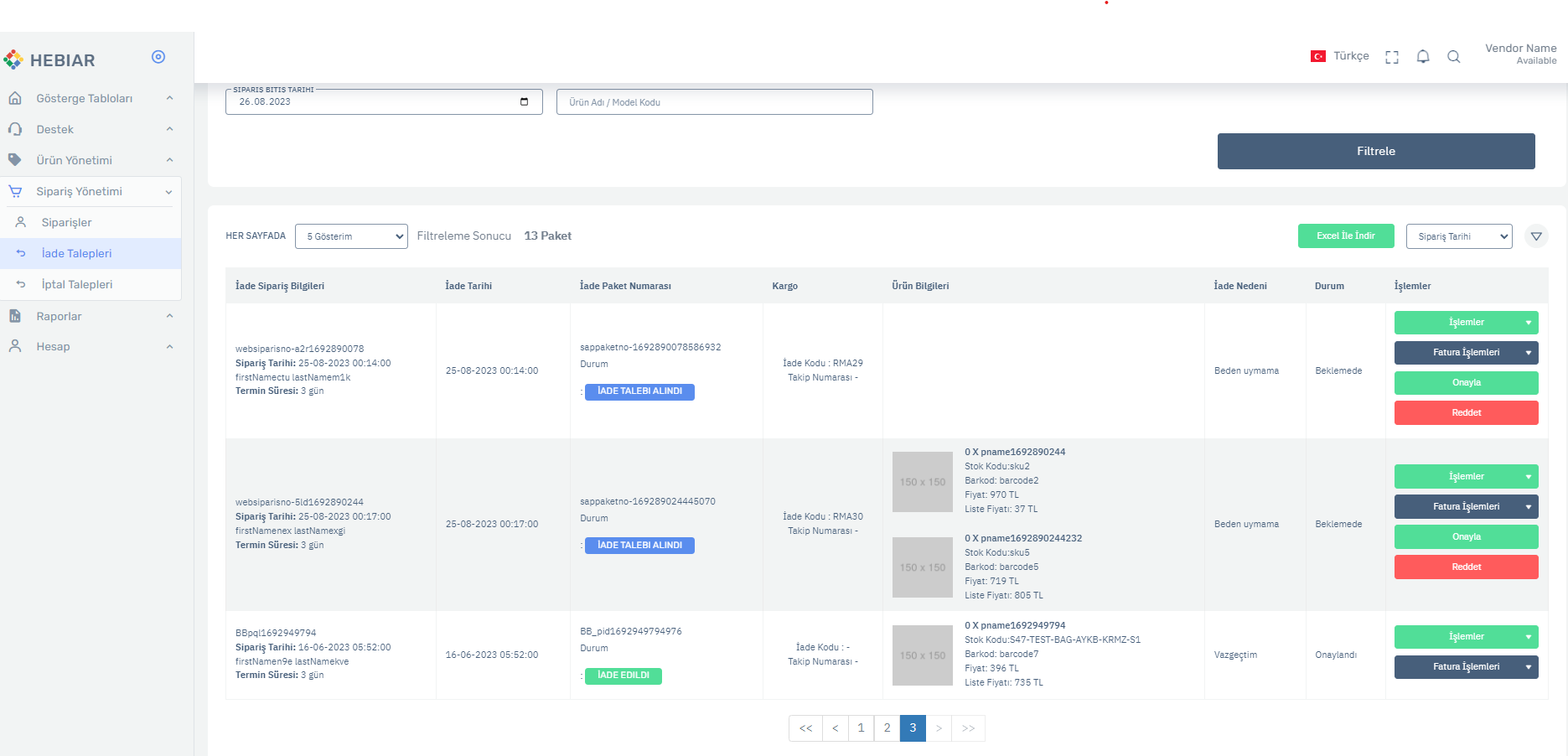Click the Sipariş Bitiş Tarihi date field
1568x756 pixels.
pos(384,101)
